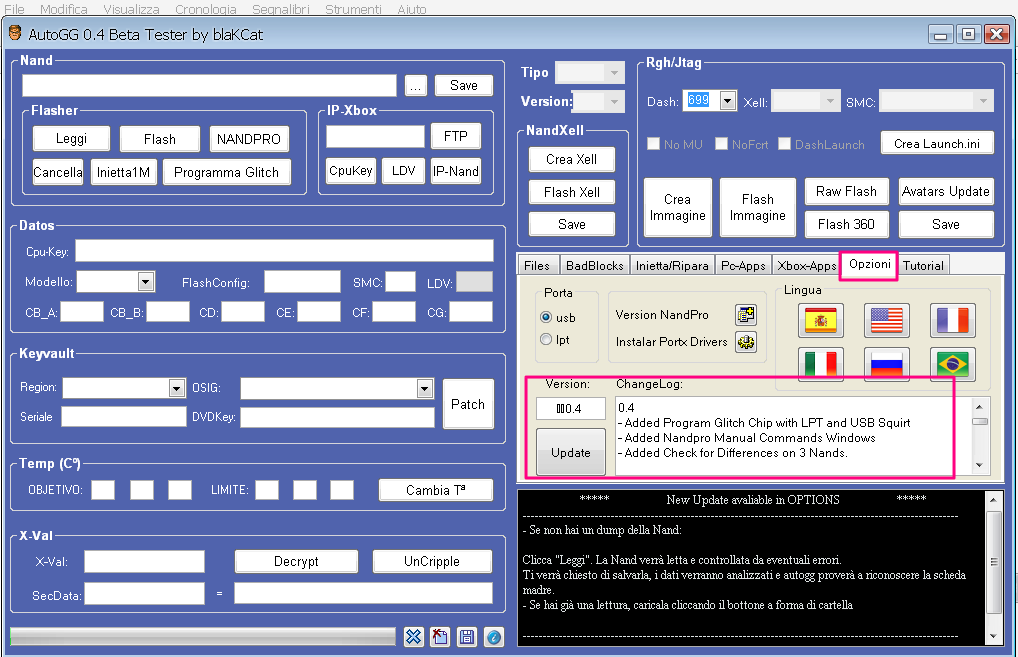
Task: Open the Pc-Apps tab
Action: coord(743,266)
